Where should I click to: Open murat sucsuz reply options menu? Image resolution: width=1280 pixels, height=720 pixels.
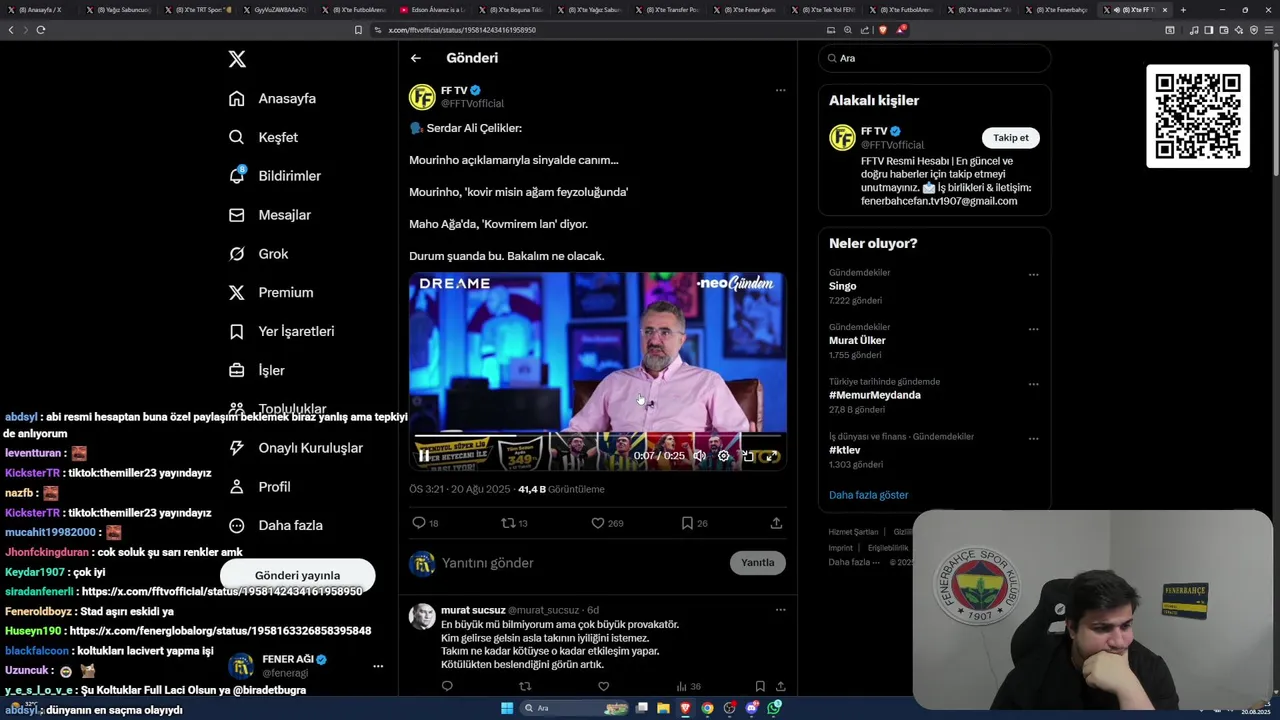pos(780,610)
